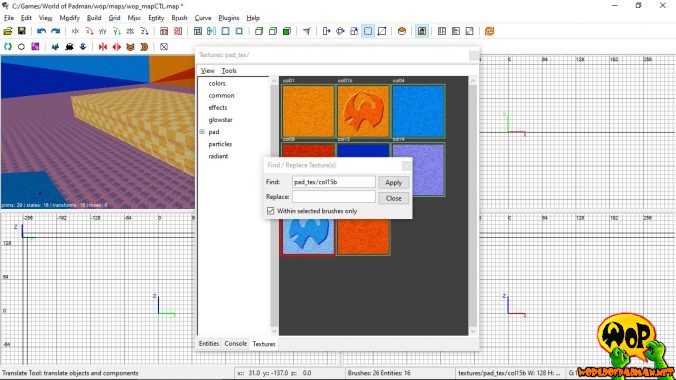676x380 pixels.
Task: Click the black circle icon in second toolbar row
Action: [x=21, y=47]
